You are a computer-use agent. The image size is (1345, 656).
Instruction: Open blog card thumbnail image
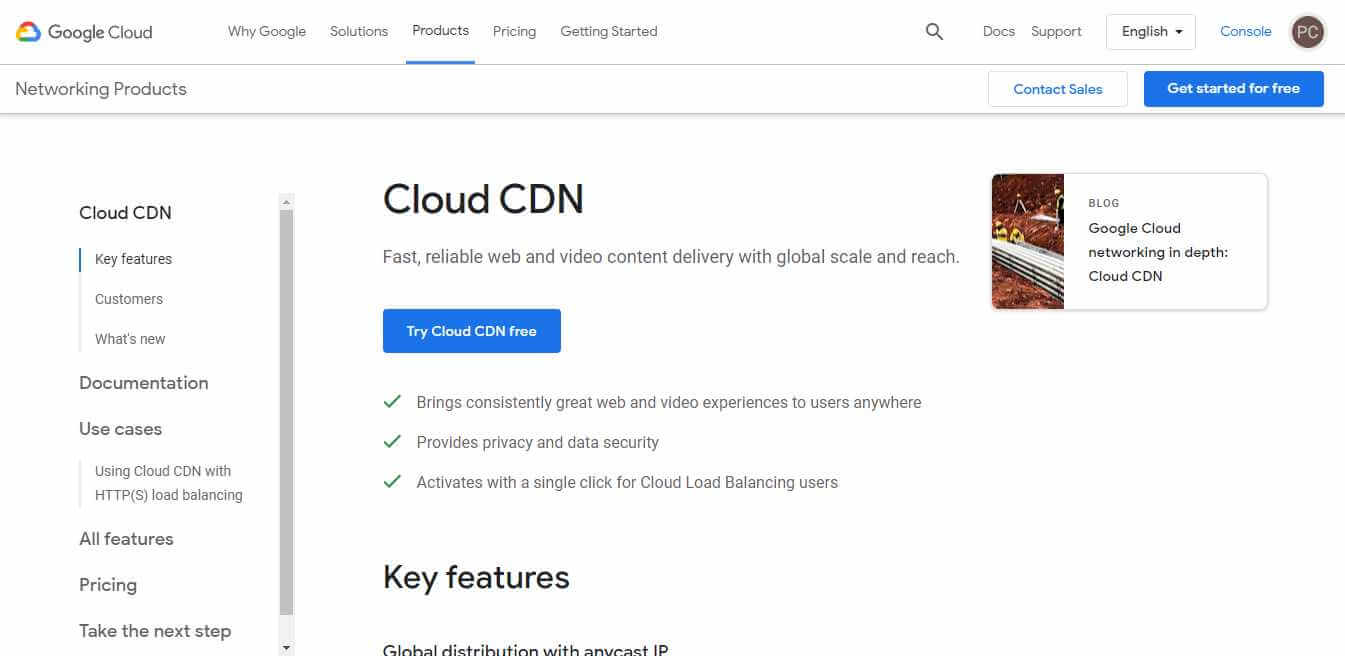click(1028, 241)
